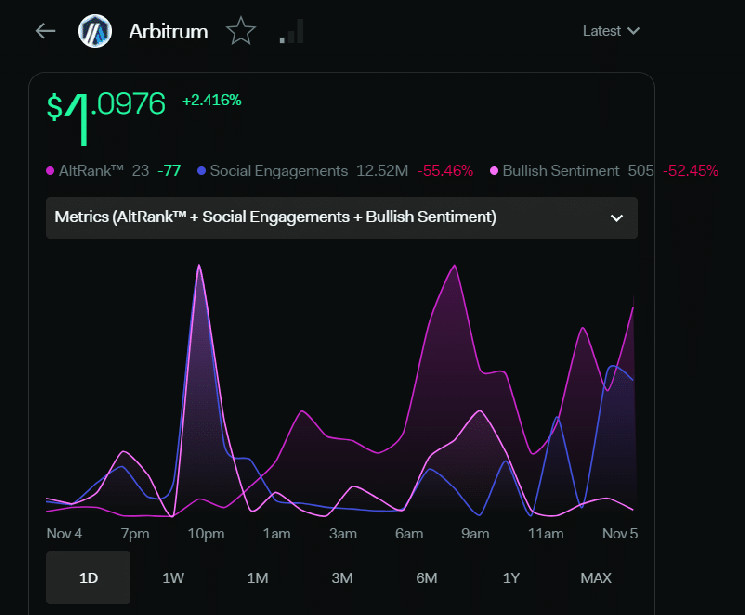745x615 pixels.
Task: Toggle the AltRank™ legend label
Action: coord(91,171)
